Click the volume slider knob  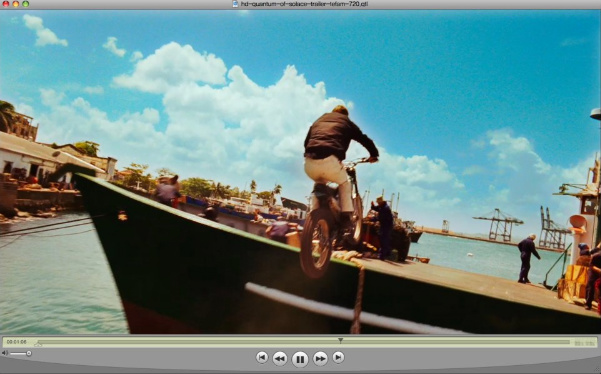coord(29,353)
